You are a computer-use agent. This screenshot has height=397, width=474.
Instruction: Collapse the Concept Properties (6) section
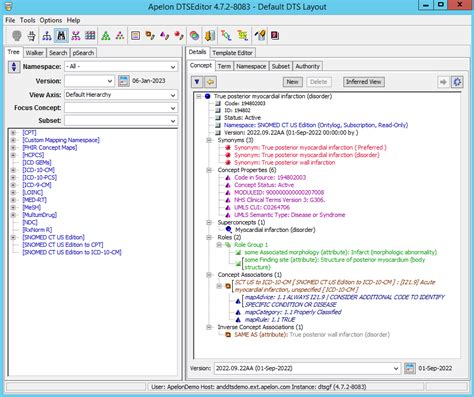pyautogui.click(x=209, y=170)
